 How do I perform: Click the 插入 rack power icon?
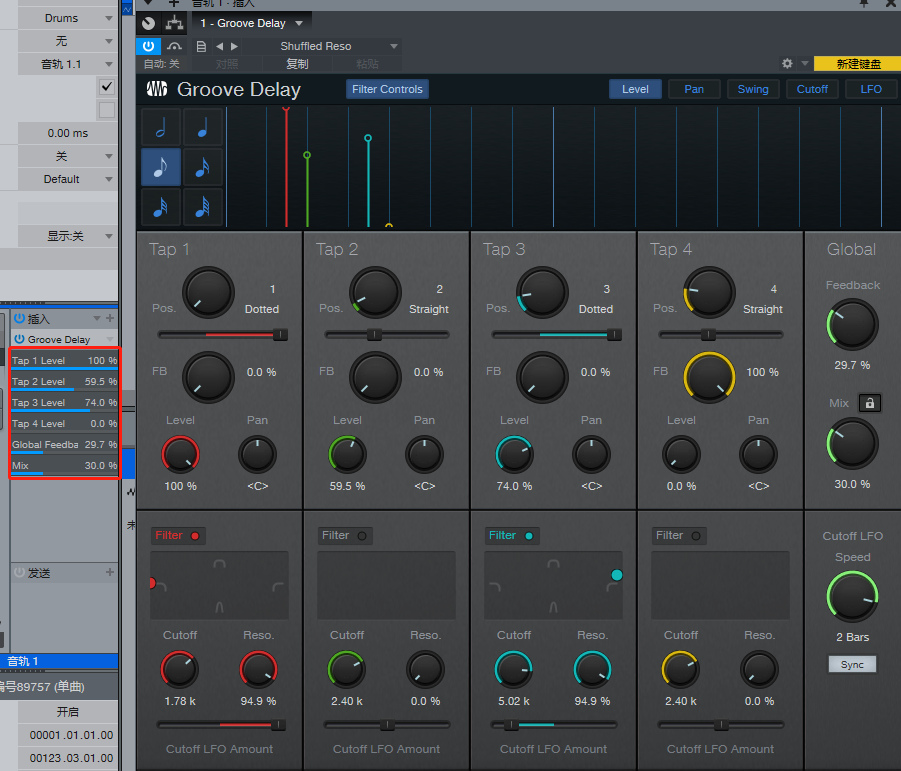[20, 318]
